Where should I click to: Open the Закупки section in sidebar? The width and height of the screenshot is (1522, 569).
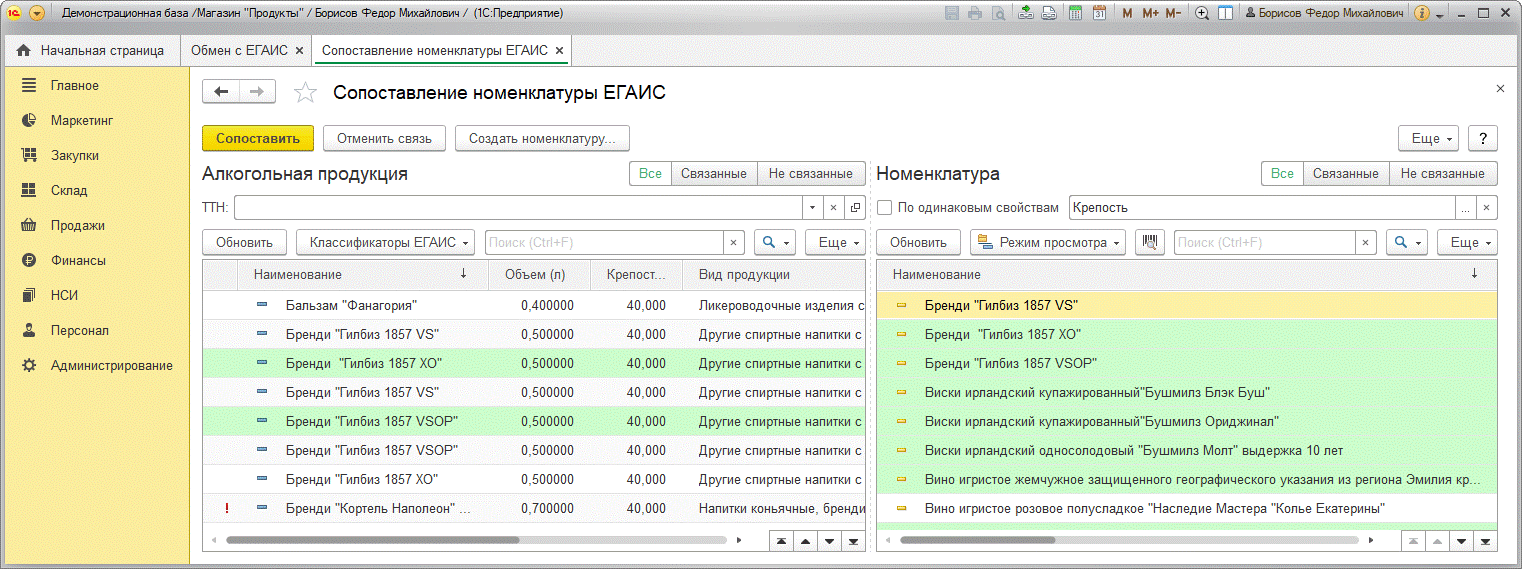(x=74, y=155)
